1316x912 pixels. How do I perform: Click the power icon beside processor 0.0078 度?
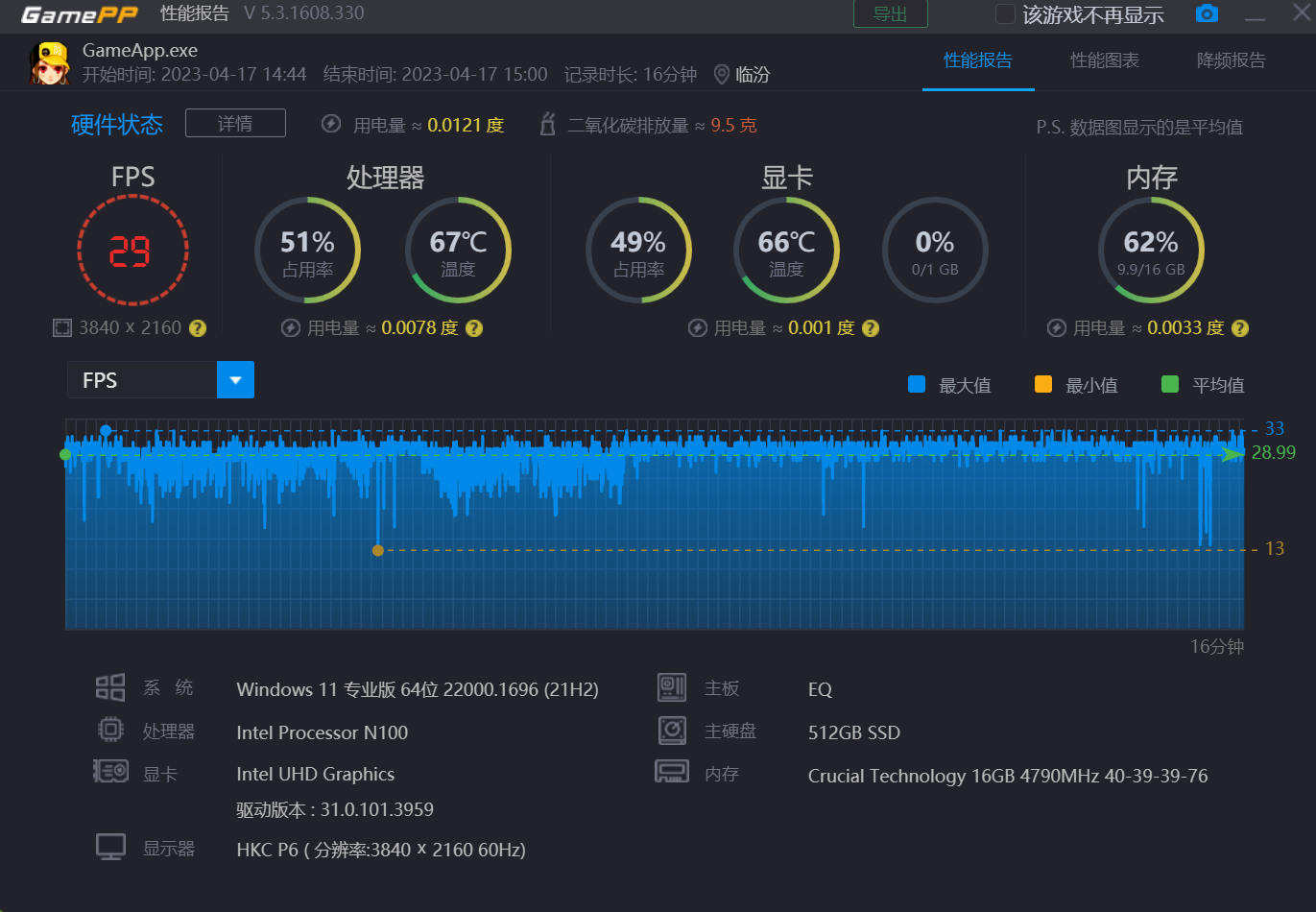[291, 328]
